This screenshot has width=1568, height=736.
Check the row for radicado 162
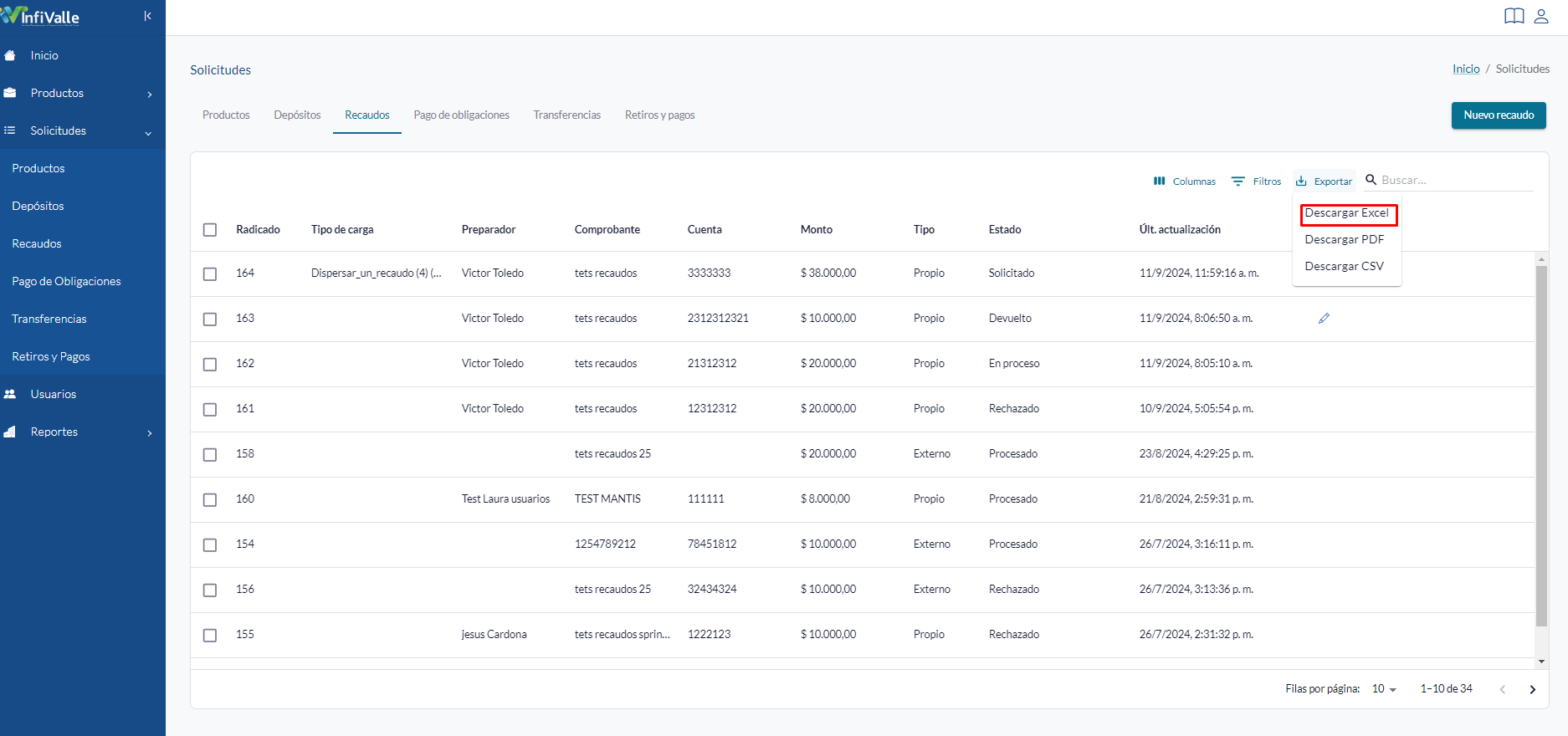(210, 364)
